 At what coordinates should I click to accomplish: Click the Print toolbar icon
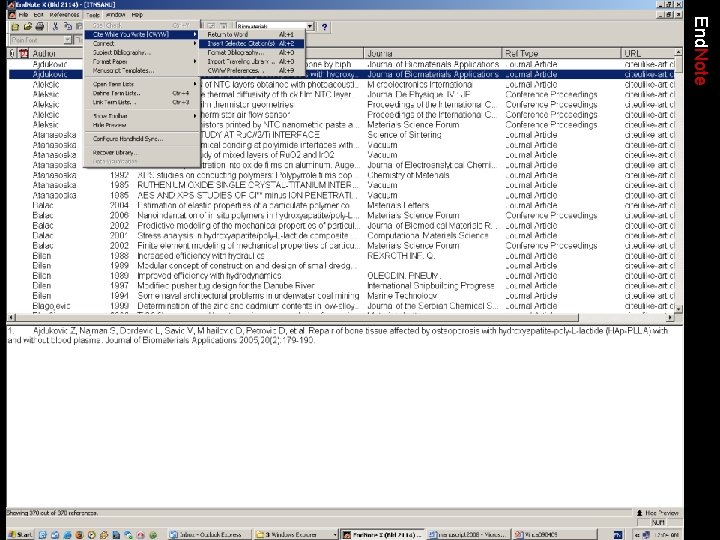40,27
